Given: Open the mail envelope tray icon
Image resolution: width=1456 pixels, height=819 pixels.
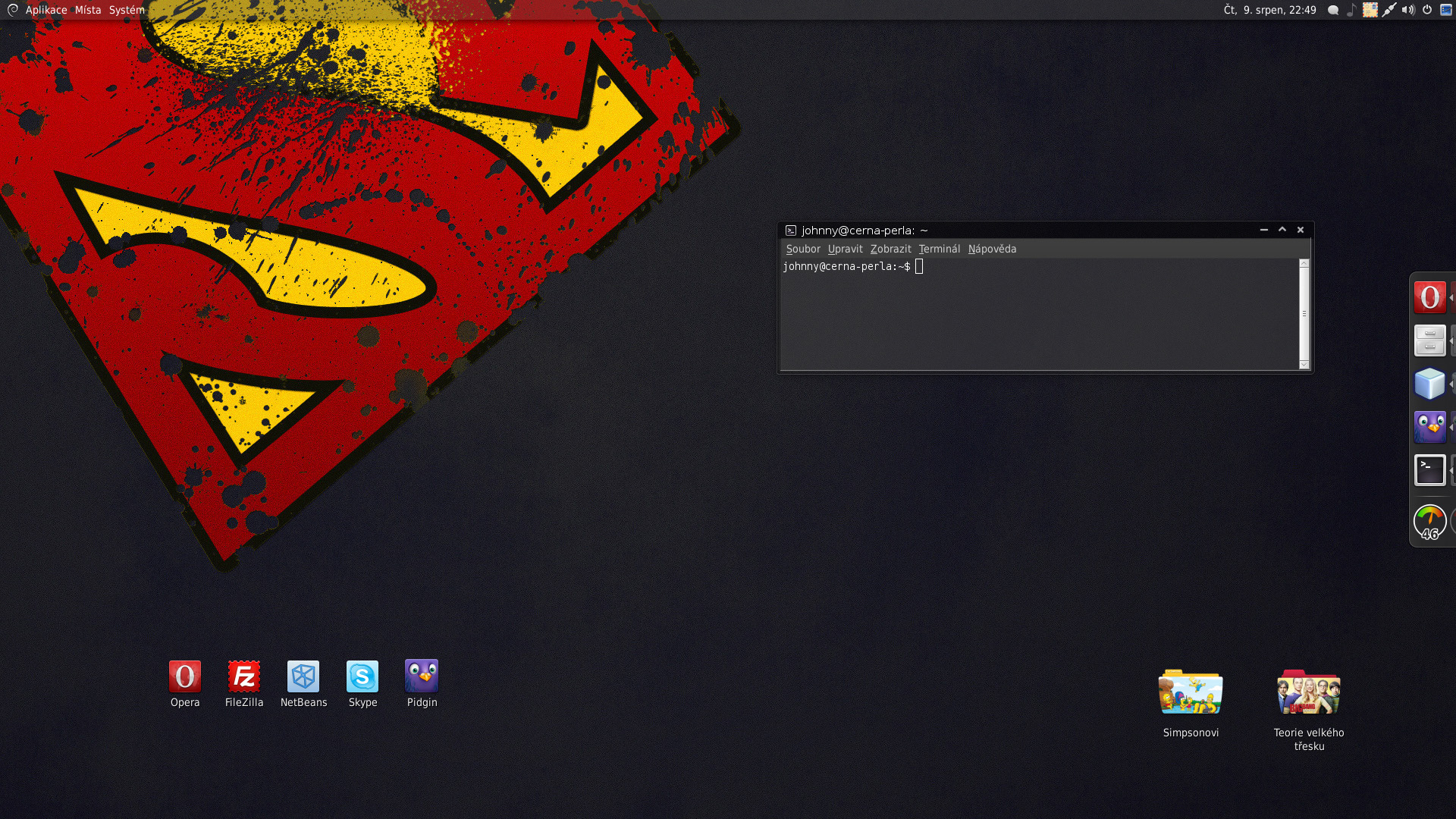Looking at the screenshot, I should point(1370,10).
